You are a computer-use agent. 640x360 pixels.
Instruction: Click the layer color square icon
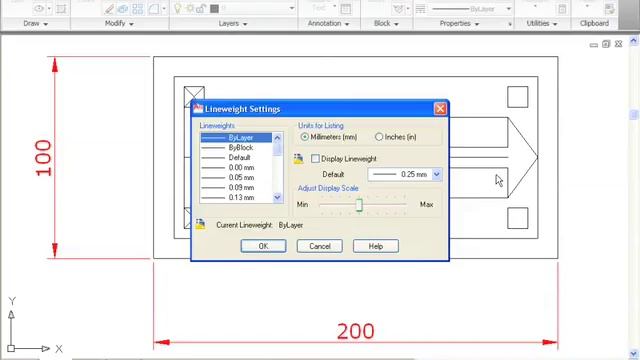[214, 9]
